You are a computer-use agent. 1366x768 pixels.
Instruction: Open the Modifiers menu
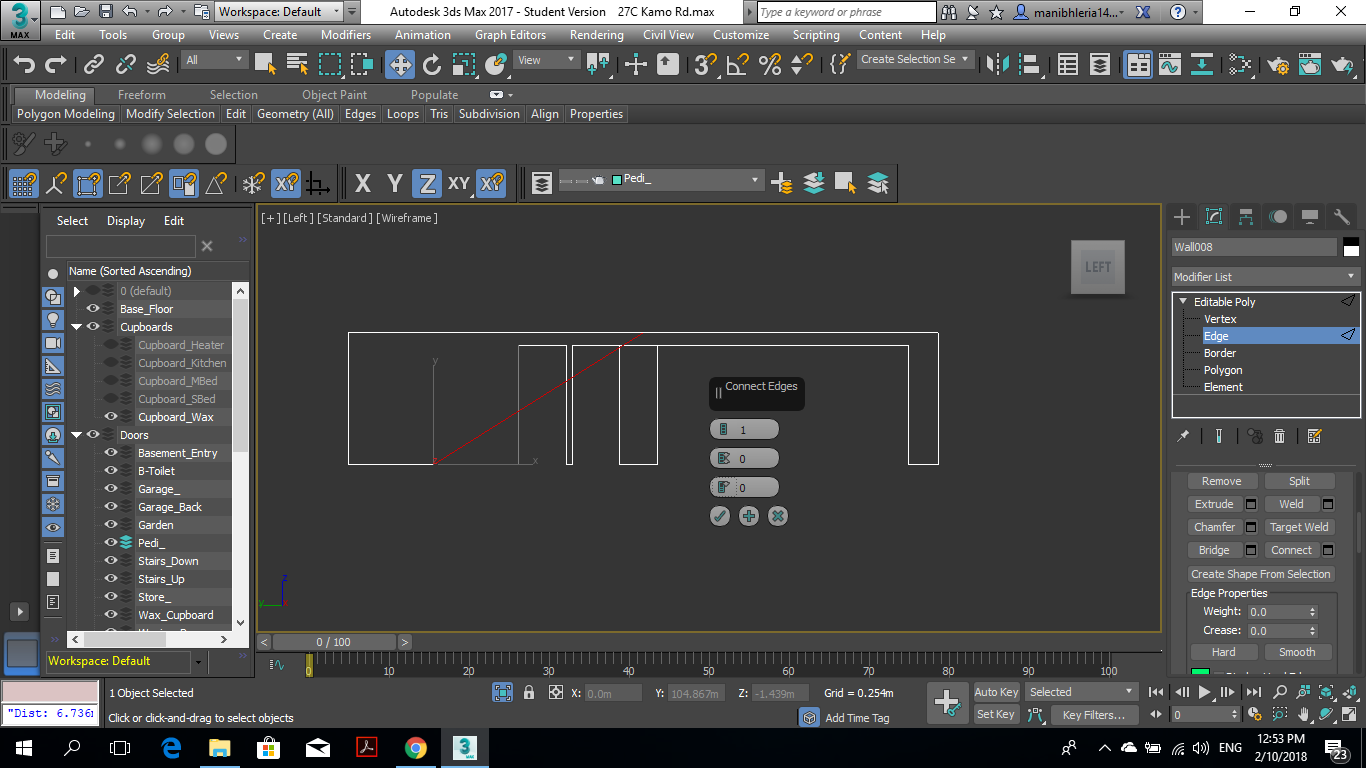tap(346, 34)
